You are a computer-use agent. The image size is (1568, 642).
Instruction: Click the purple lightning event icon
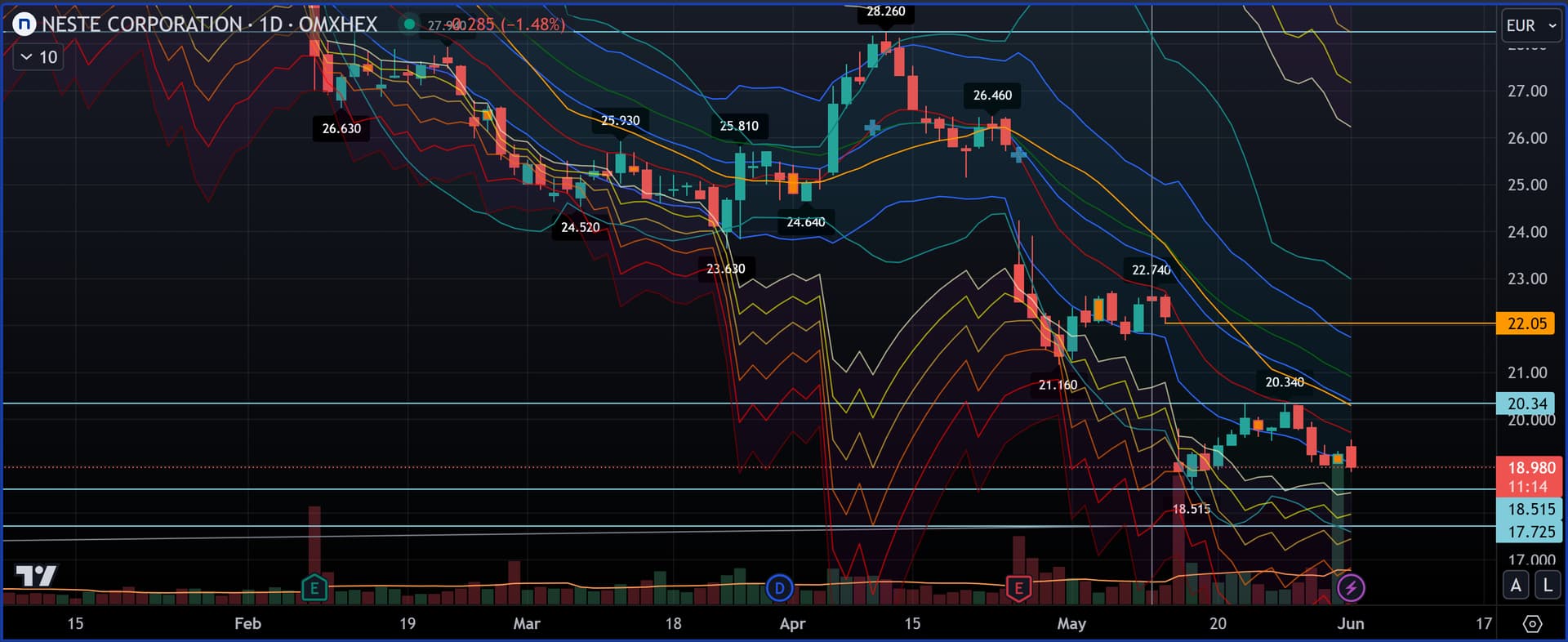(1351, 587)
